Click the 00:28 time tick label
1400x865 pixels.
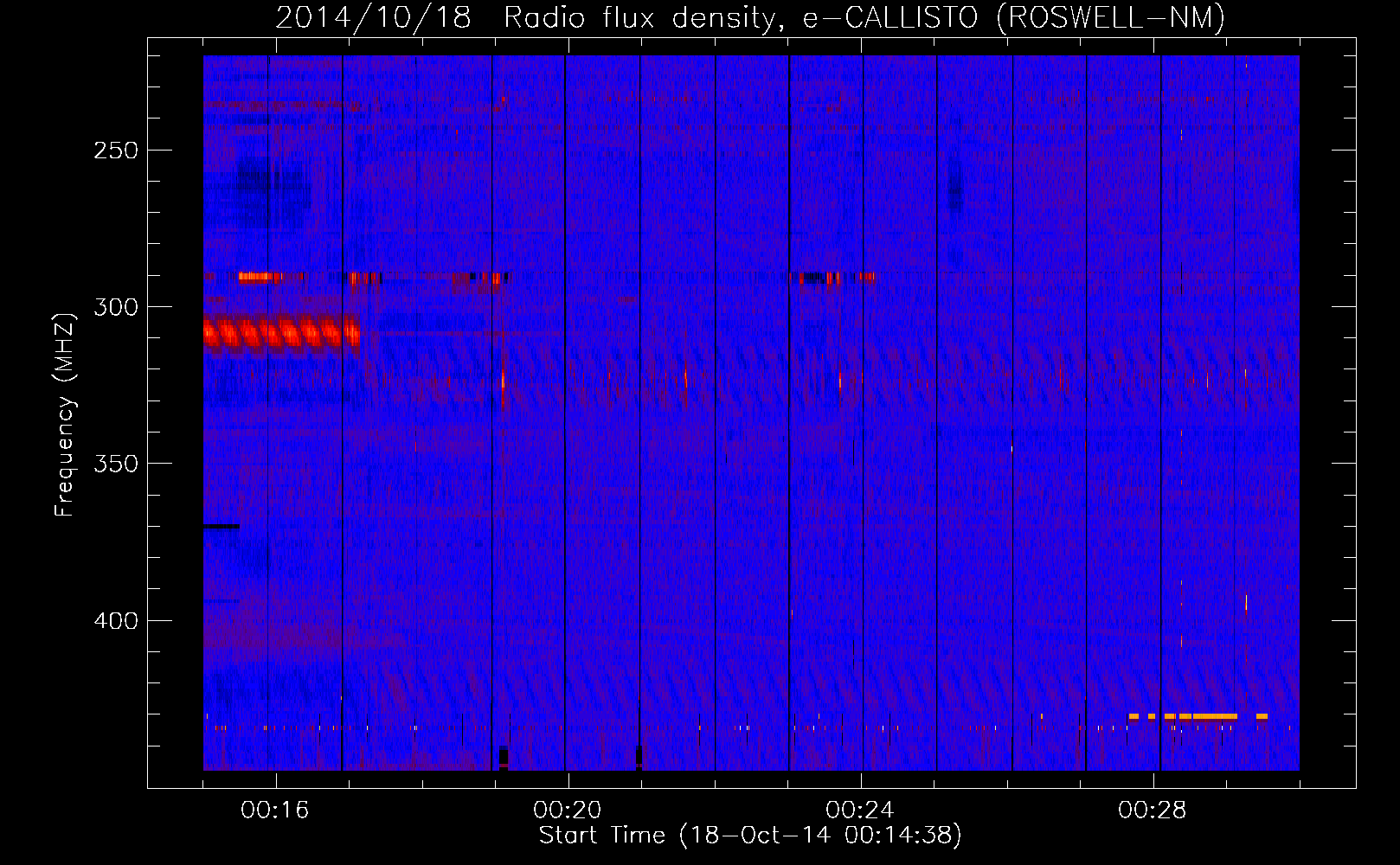(1153, 810)
